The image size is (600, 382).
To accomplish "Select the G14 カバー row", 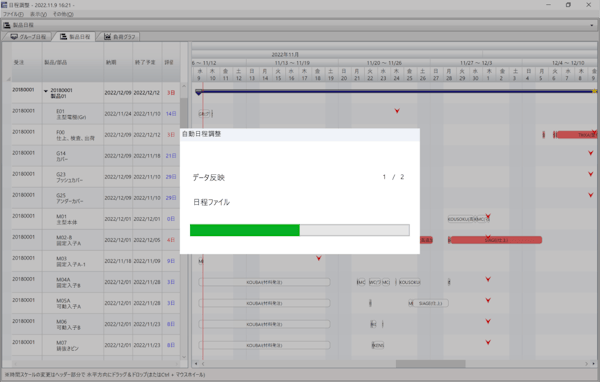I will tap(96, 156).
